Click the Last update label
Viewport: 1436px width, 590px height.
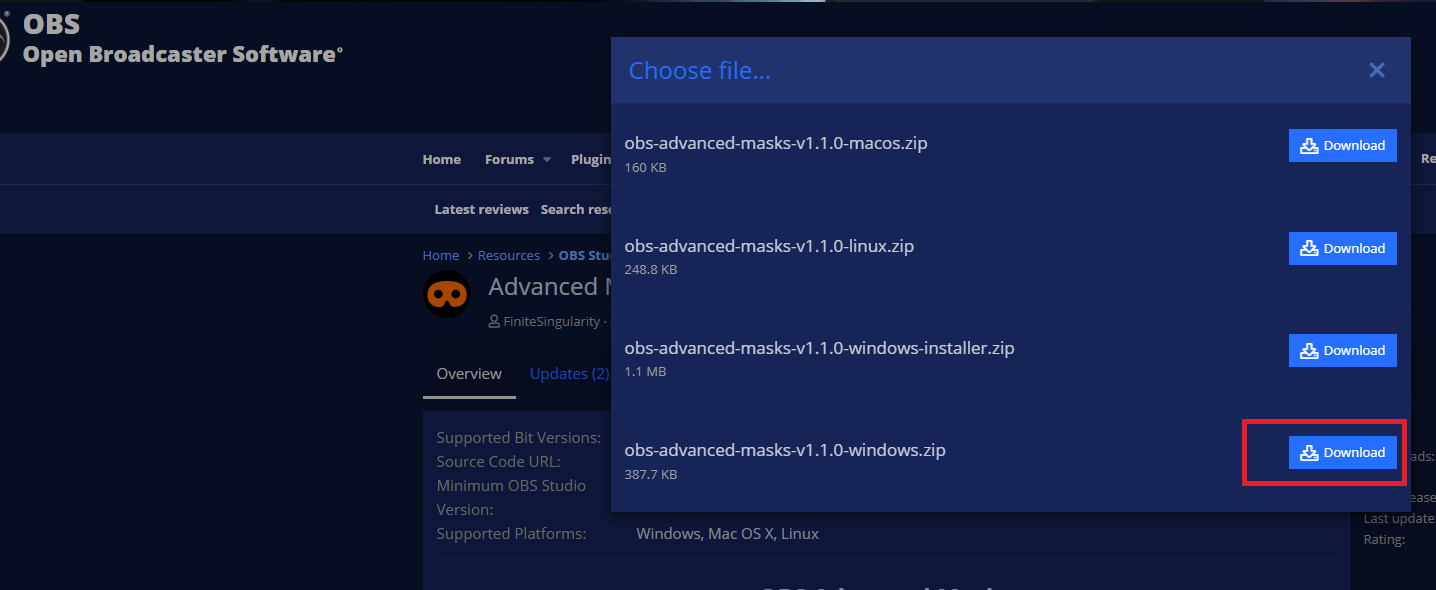(1399, 518)
